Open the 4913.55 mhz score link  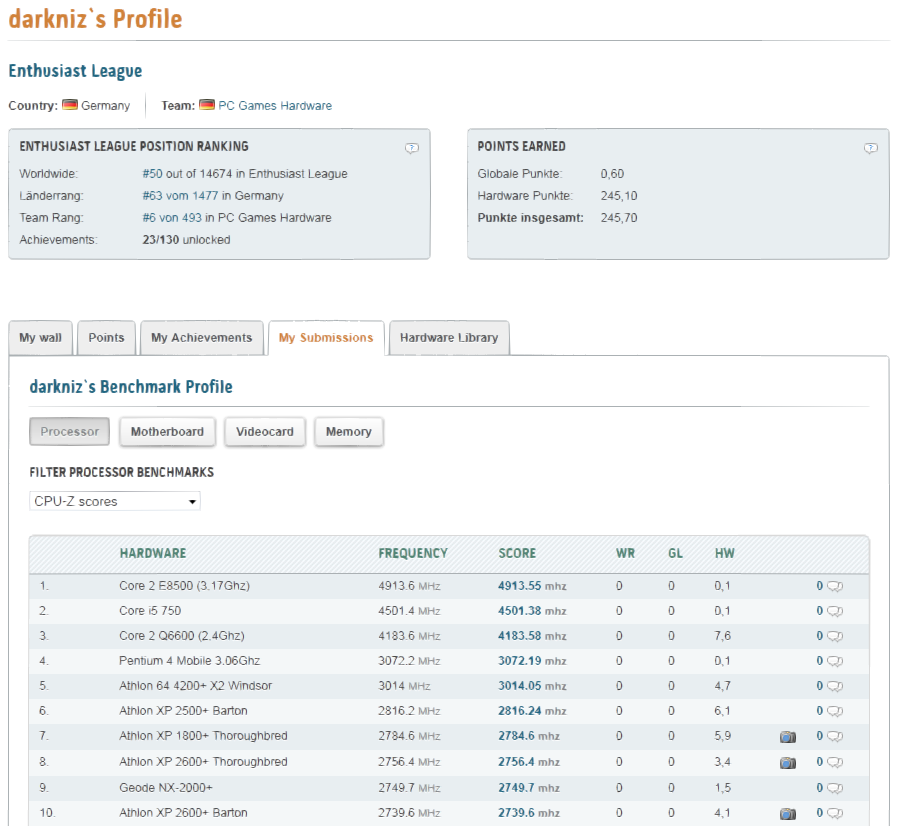coord(532,586)
